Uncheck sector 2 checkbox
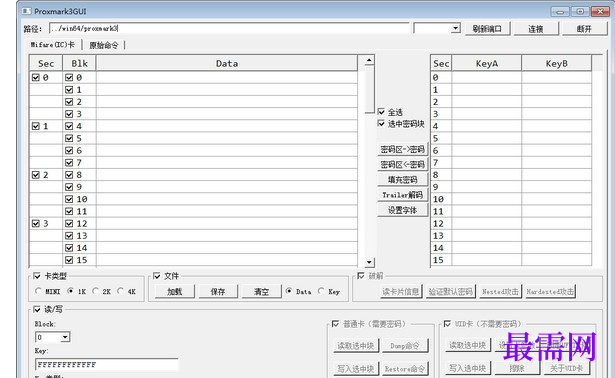 coord(36,174)
